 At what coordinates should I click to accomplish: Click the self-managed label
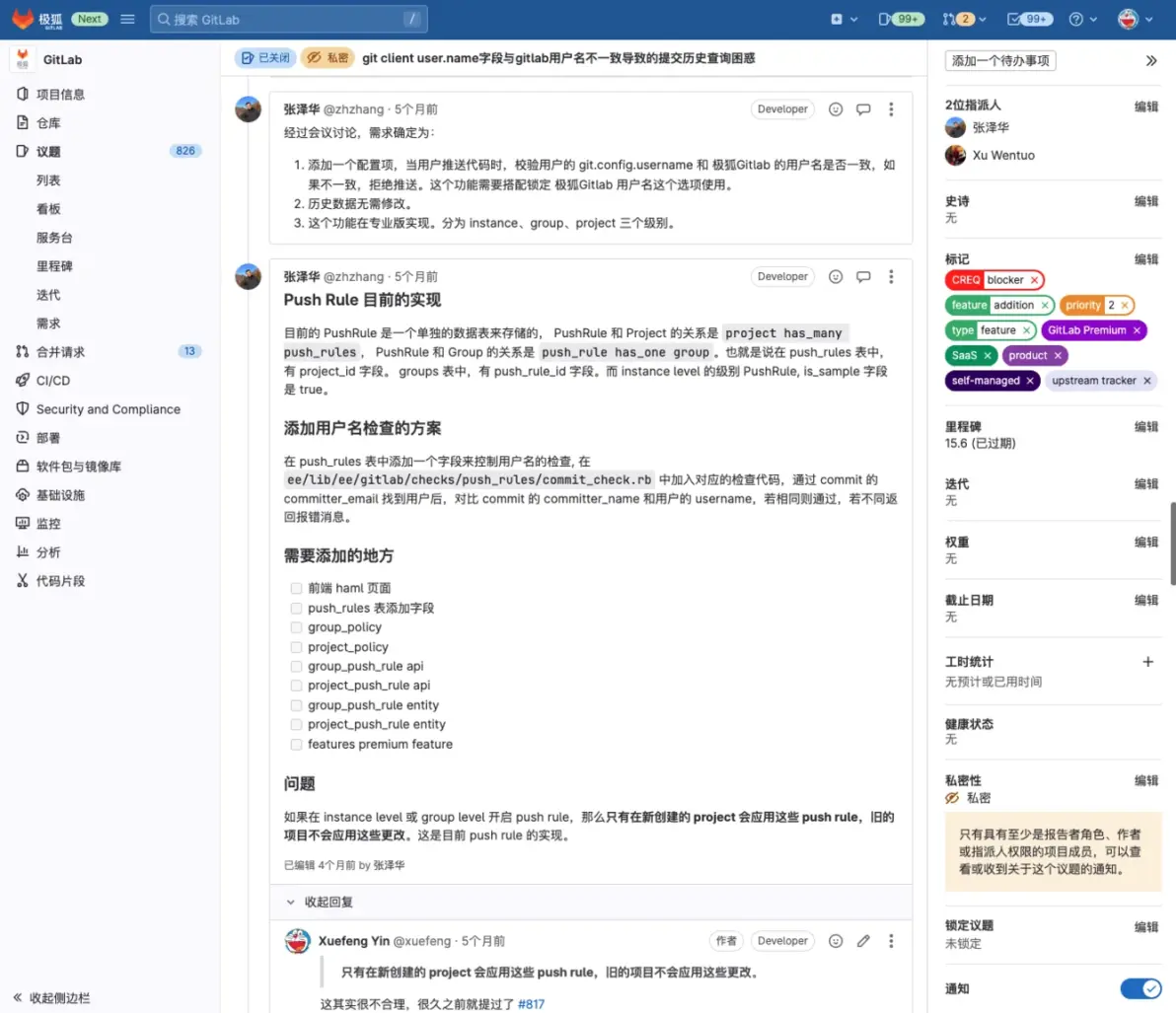coord(986,381)
